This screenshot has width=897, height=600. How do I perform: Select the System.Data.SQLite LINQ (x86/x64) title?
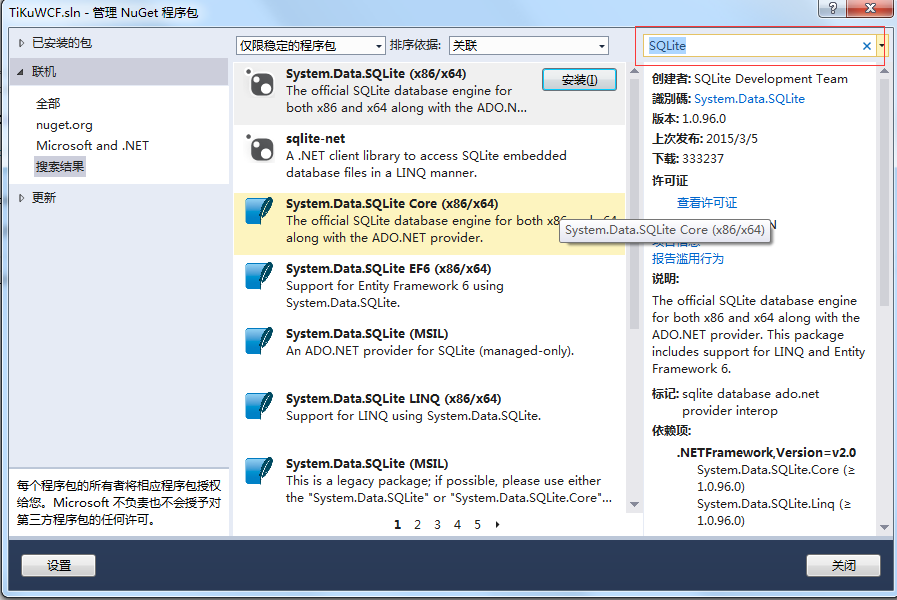coord(394,399)
